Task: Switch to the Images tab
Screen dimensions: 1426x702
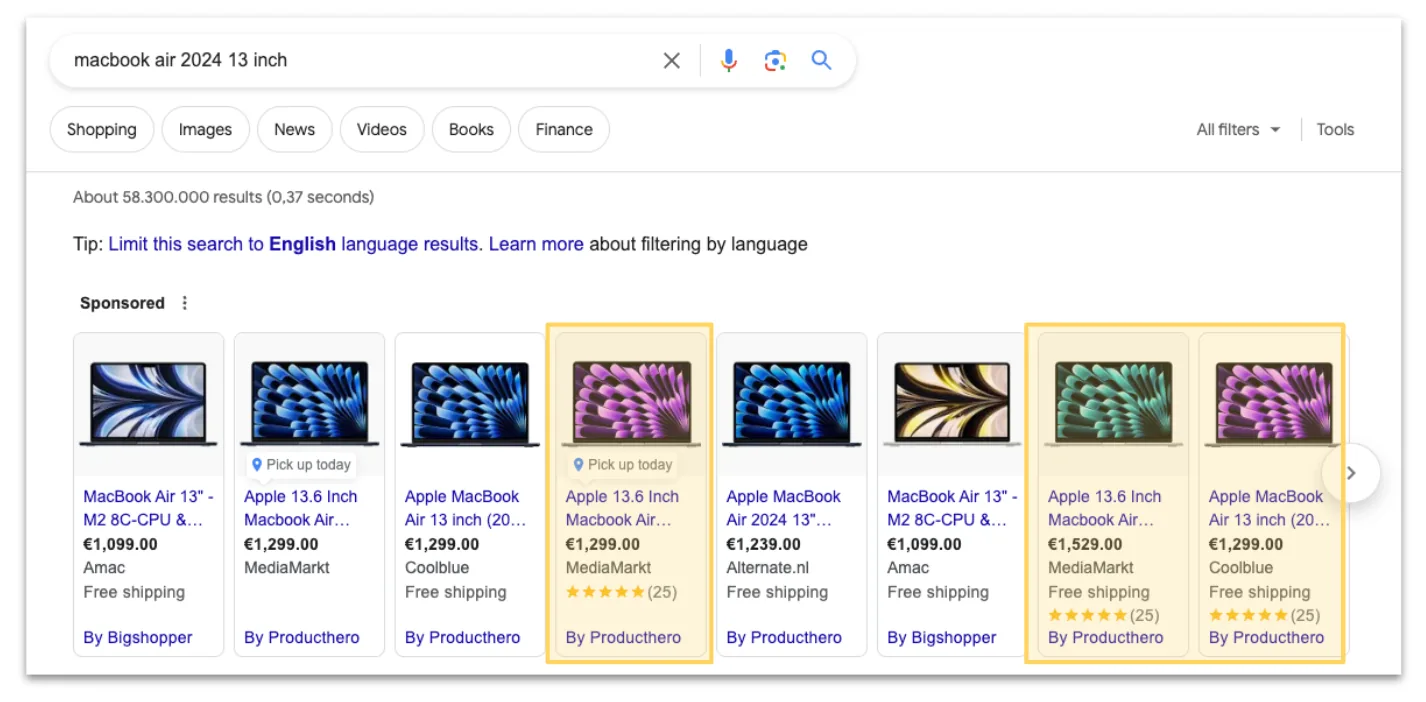Action: 205,129
